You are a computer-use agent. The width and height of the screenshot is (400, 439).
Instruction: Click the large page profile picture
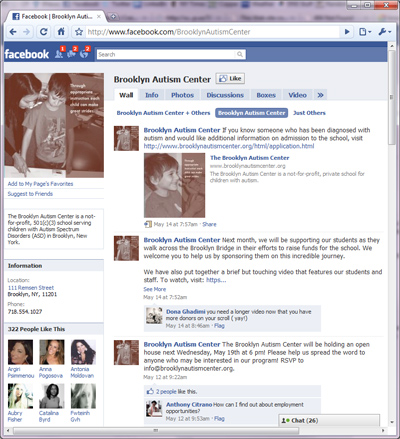tap(54, 125)
